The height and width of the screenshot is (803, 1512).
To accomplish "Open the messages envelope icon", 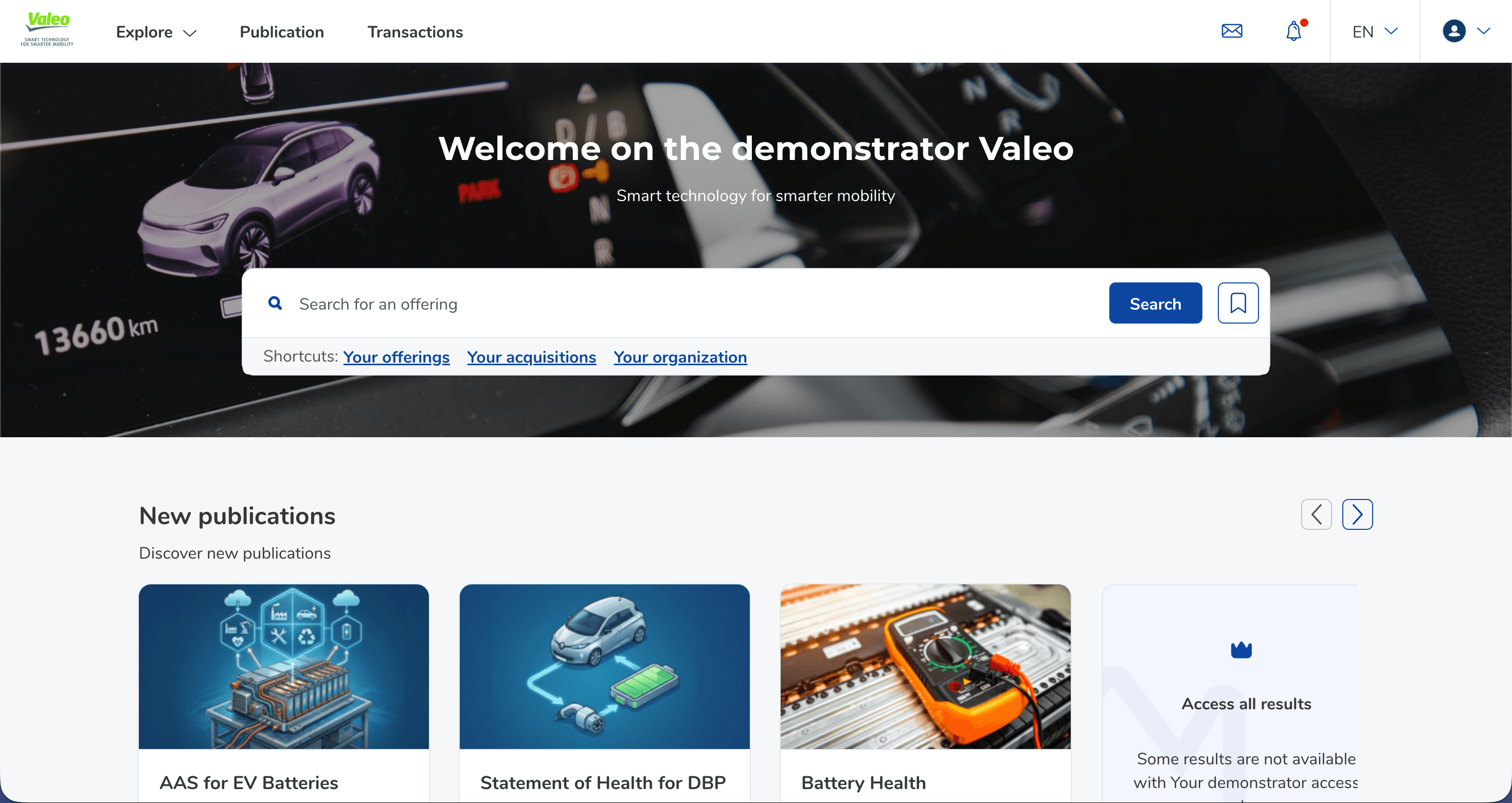I will tap(1231, 31).
